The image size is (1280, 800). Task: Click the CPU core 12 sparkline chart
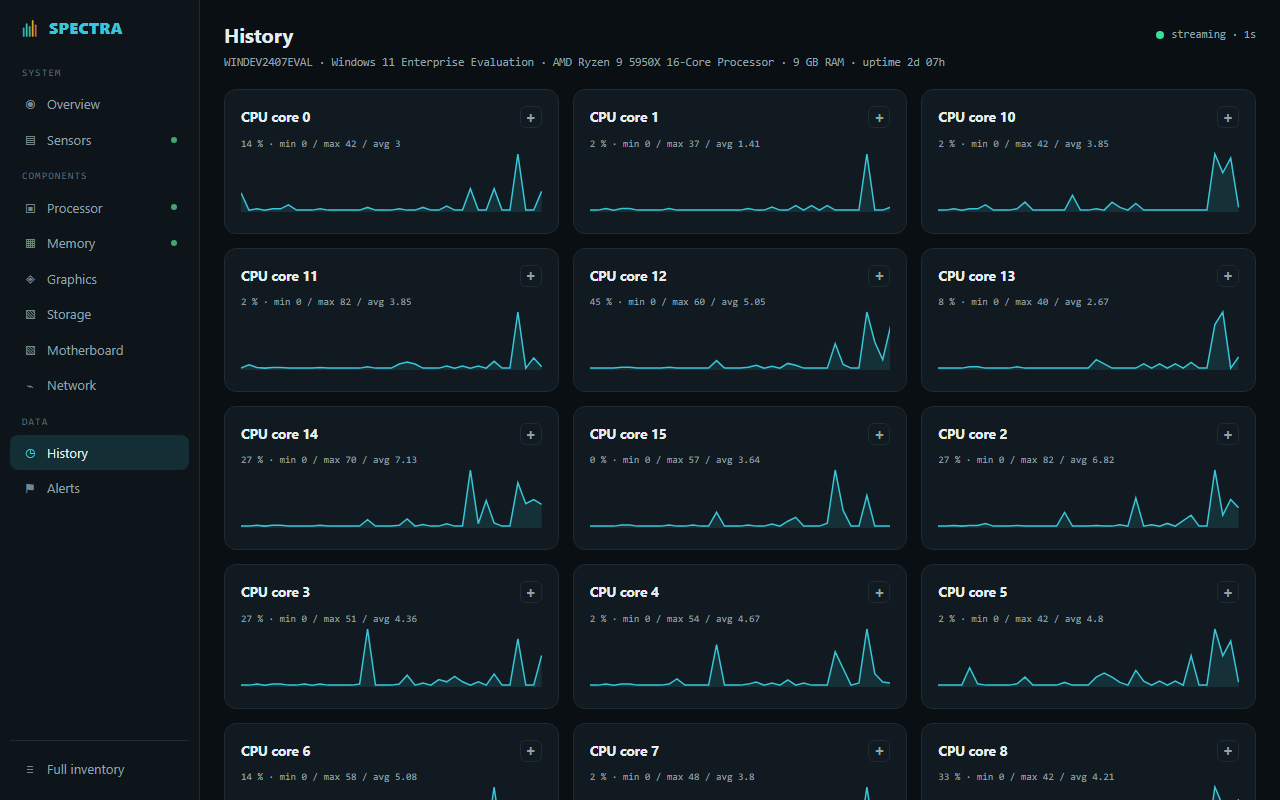pos(740,340)
